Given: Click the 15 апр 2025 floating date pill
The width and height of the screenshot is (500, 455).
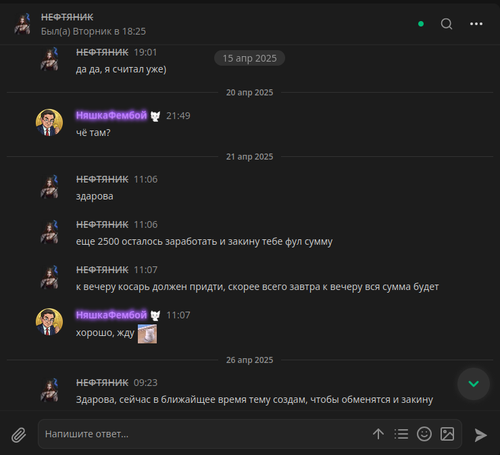Looking at the screenshot, I should click(249, 58).
